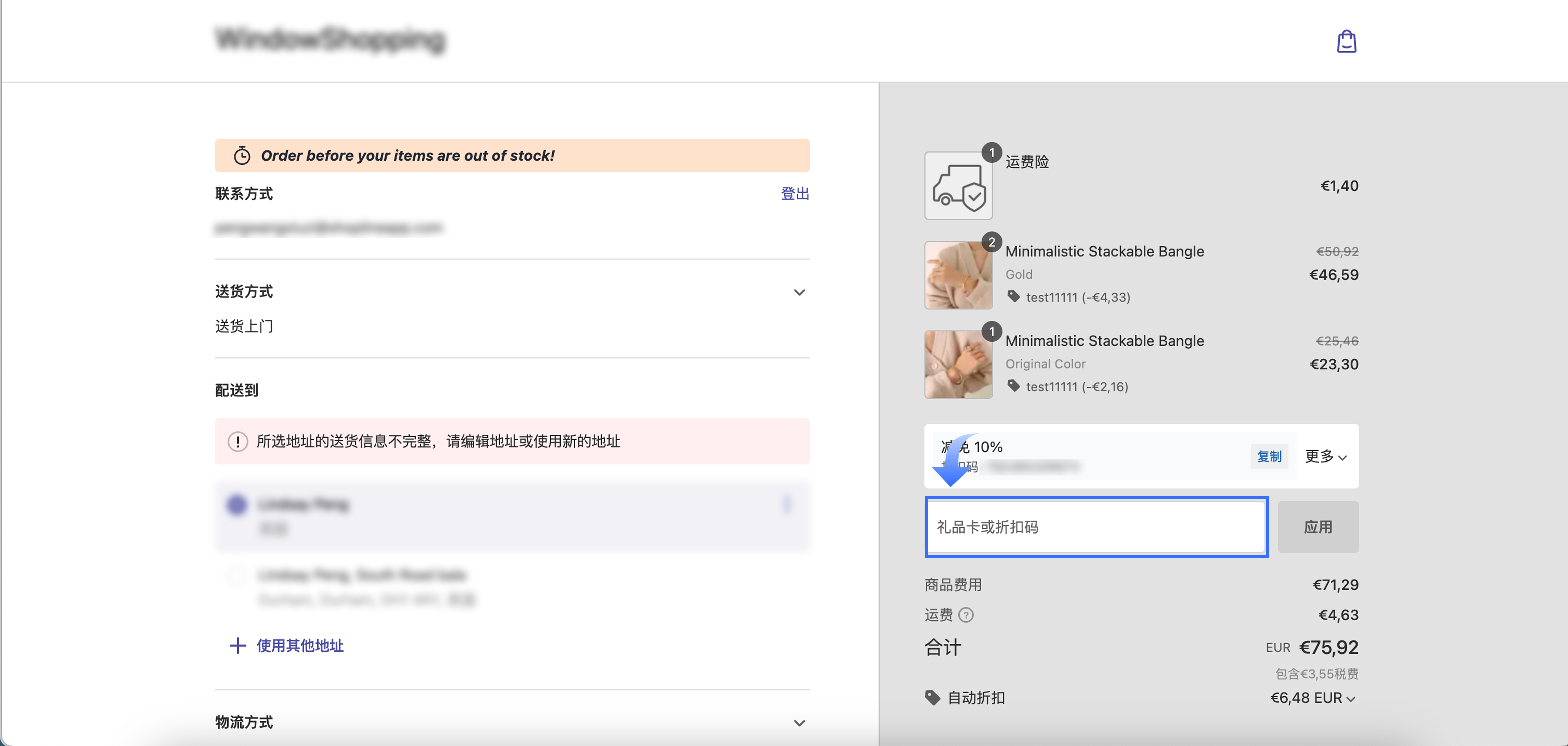
Task: Click the 运费险 price €1,40
Action: click(x=1339, y=186)
